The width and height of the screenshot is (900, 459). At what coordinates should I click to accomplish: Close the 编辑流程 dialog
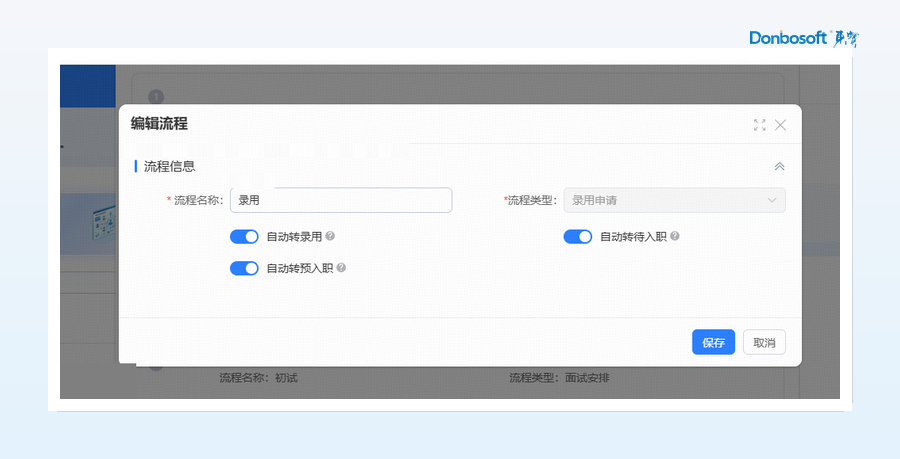coord(780,125)
